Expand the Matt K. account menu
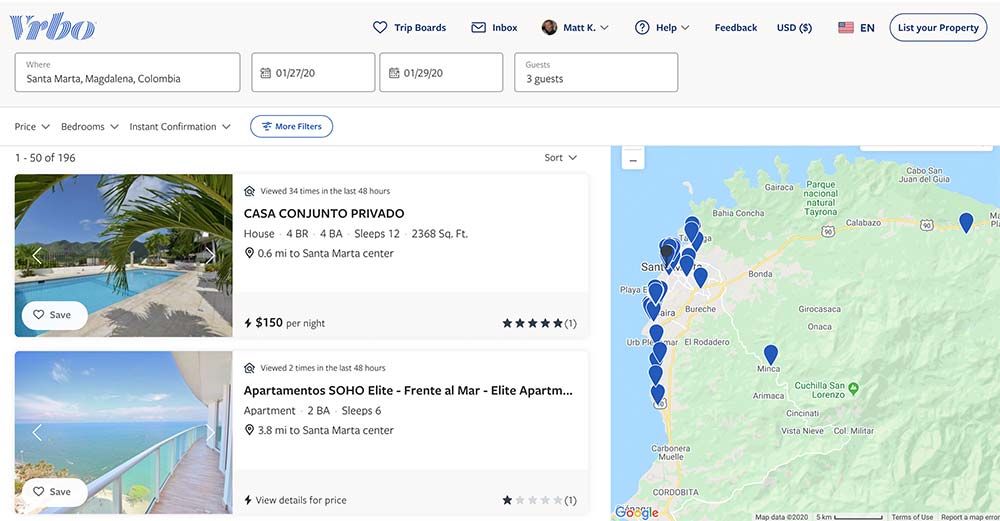Screen dimensions: 1000x521 pos(575,27)
